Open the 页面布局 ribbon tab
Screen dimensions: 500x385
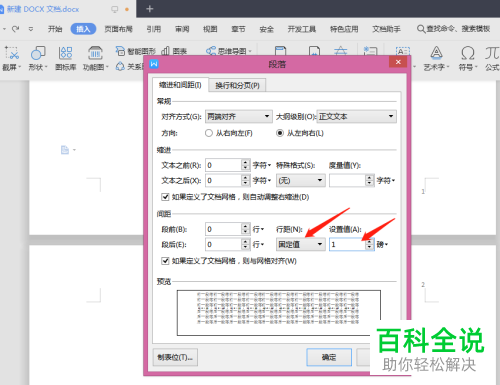[118, 29]
